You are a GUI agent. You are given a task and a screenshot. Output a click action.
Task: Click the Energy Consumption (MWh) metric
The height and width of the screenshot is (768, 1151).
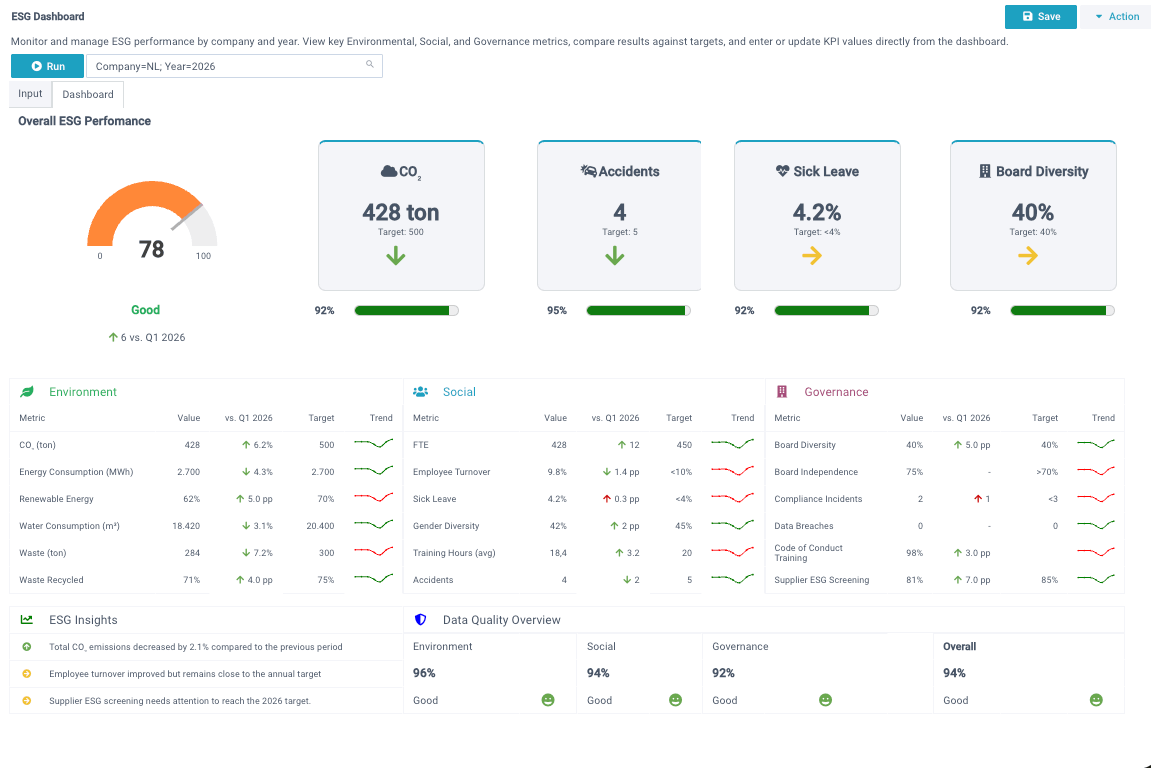pos(76,472)
